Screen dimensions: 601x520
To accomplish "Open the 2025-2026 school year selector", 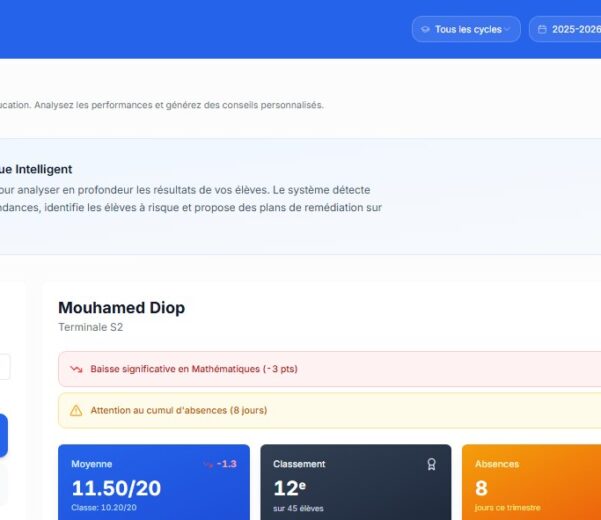I will [565, 29].
